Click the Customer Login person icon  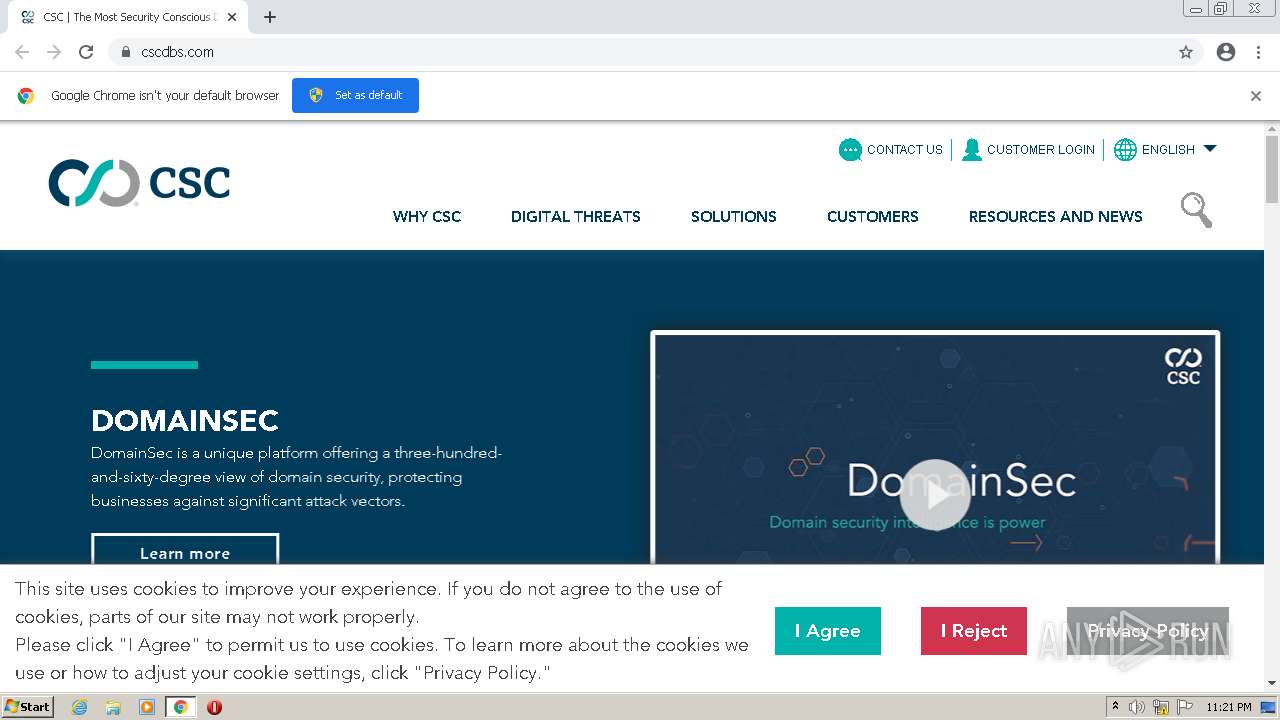tap(971, 150)
